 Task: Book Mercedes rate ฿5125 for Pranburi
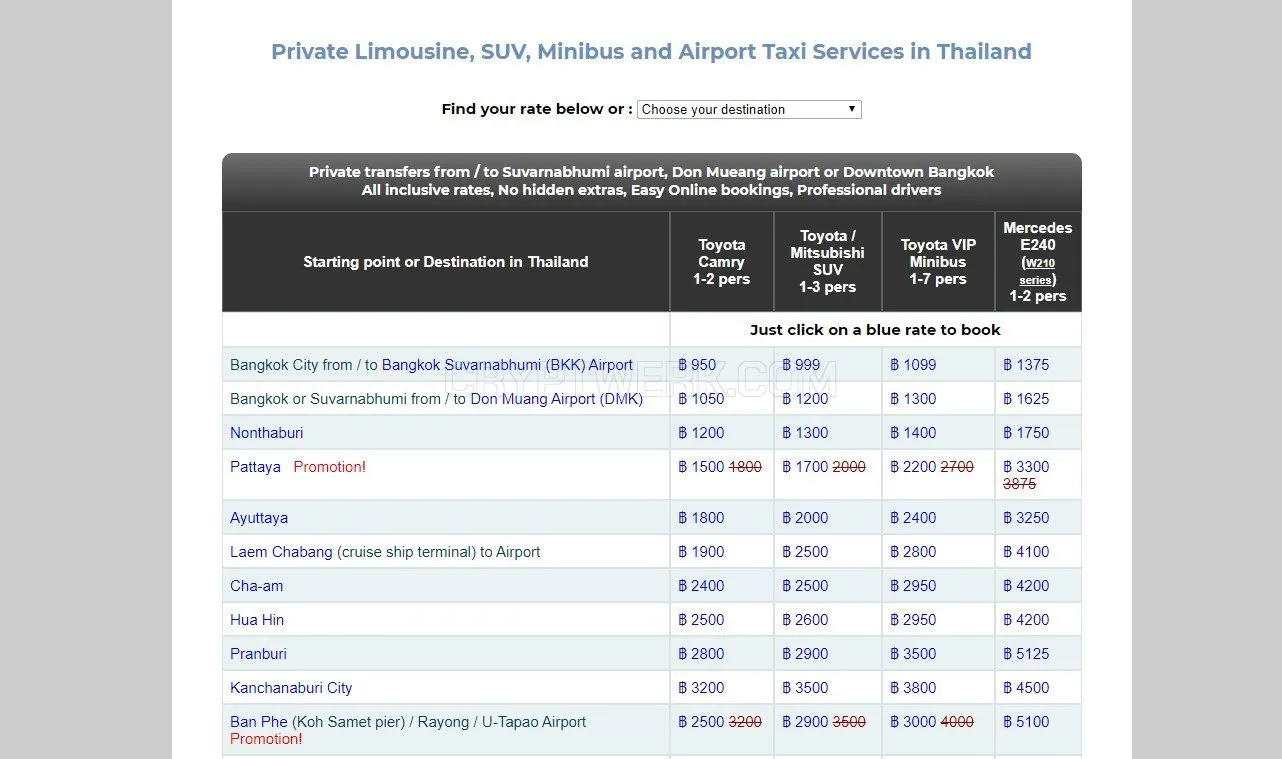(1026, 654)
